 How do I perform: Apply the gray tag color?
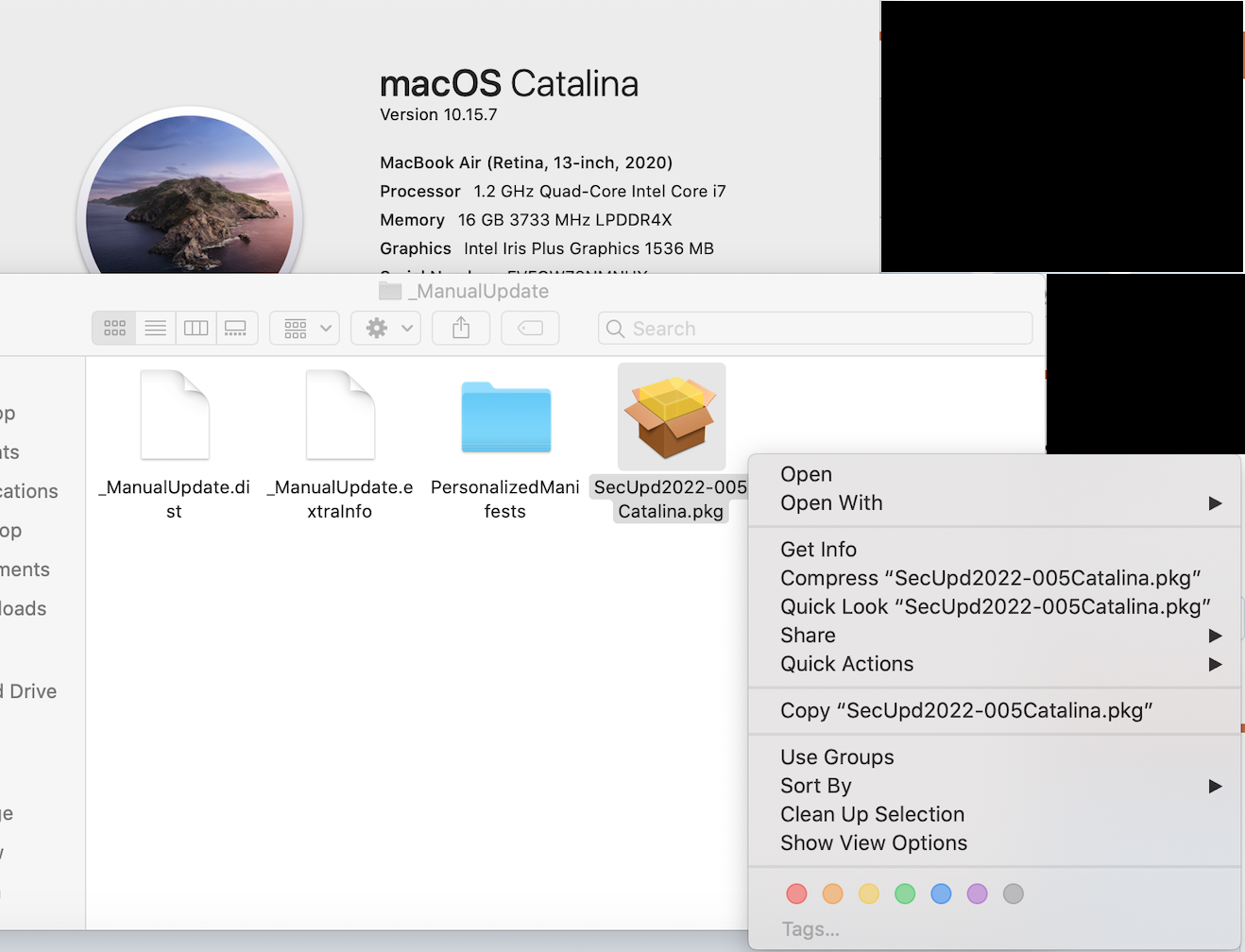point(1014,893)
